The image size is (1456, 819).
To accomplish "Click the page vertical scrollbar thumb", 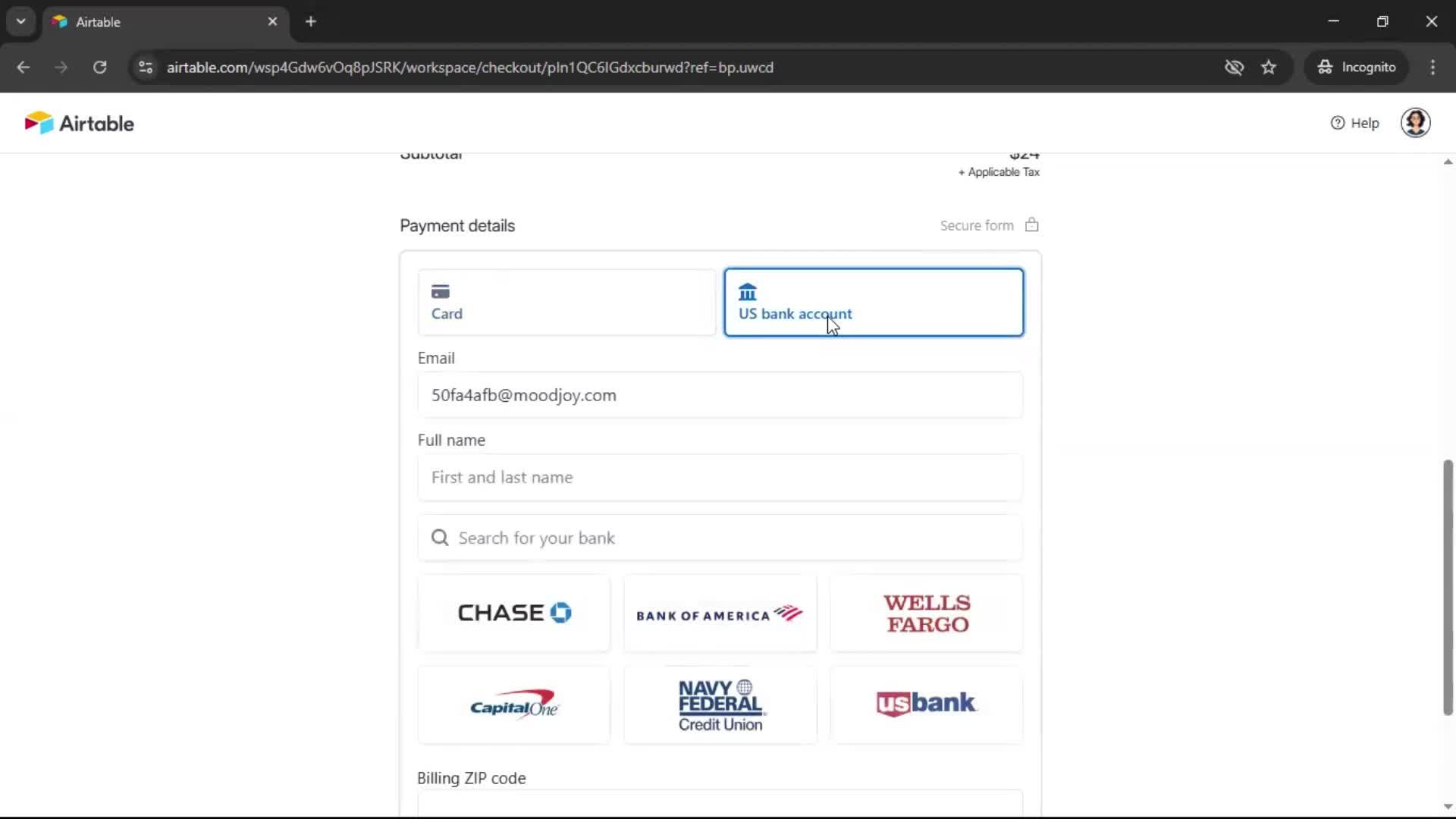I will tap(1448, 588).
